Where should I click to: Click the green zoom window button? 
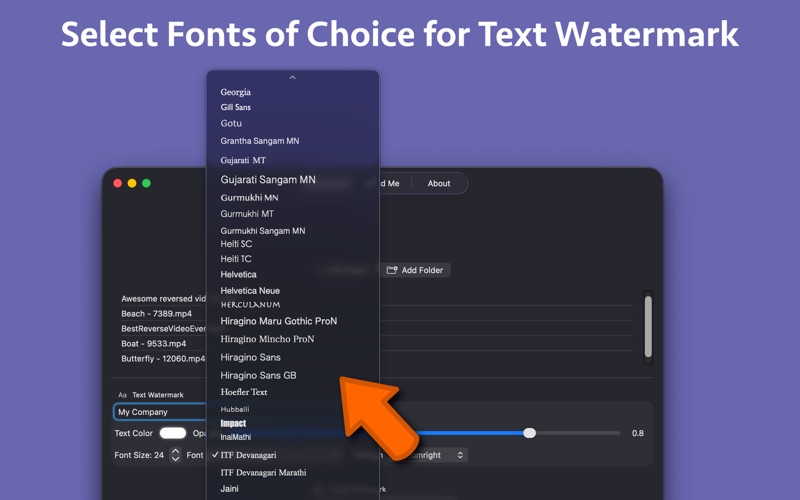point(146,183)
